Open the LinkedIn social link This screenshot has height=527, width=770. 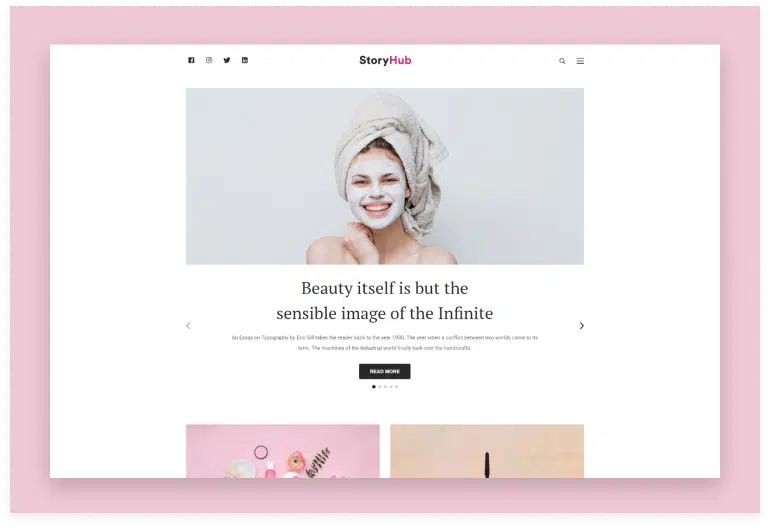245,60
